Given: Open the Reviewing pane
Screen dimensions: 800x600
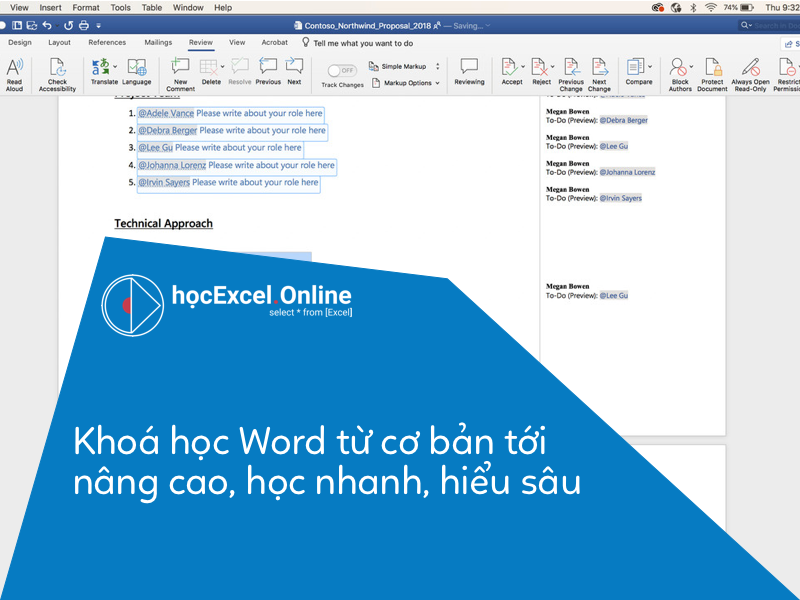Looking at the screenshot, I should coord(469,71).
